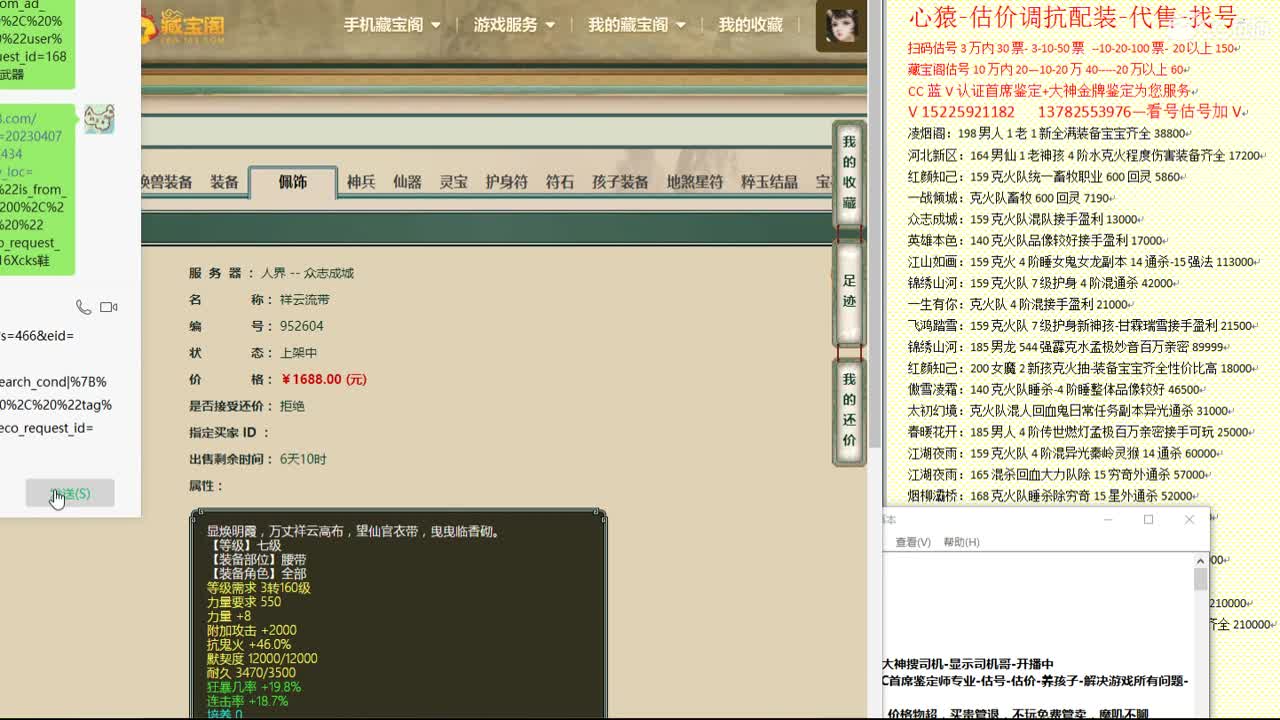1280x720 pixels.
Task: Open the 我的还价 side panel button
Action: point(849,411)
